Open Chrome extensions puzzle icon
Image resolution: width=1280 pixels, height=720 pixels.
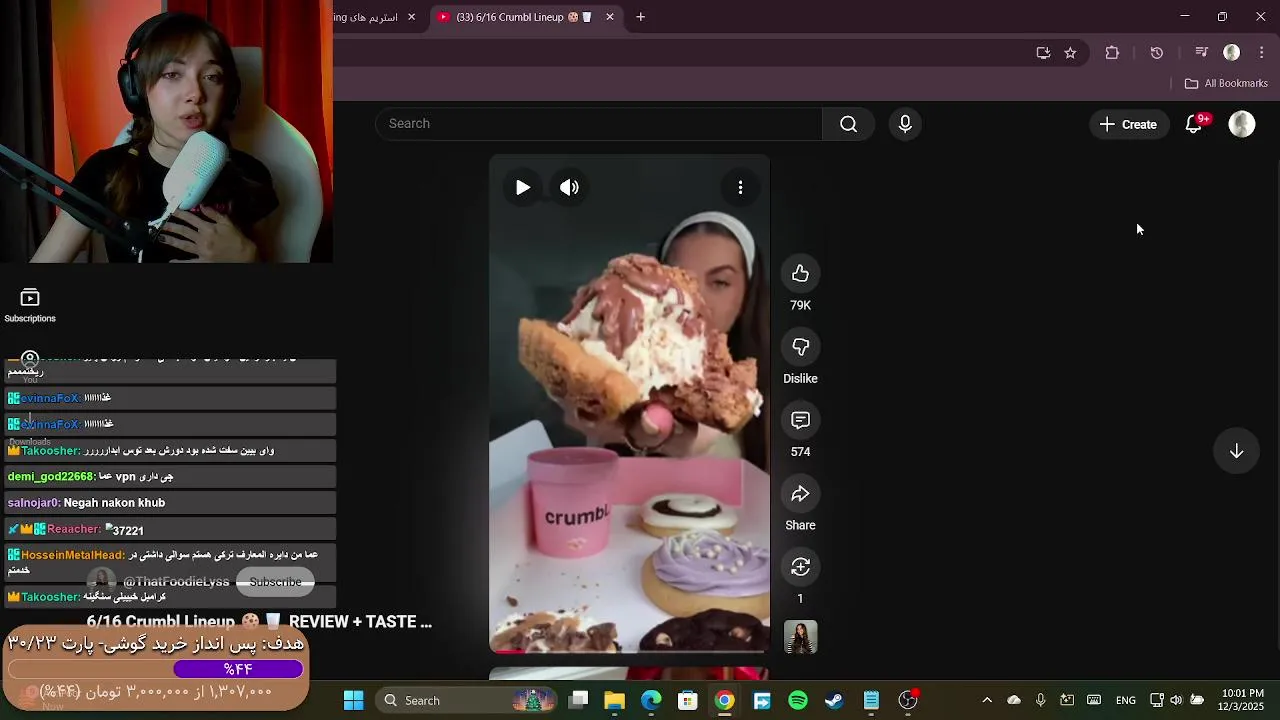[x=1112, y=53]
